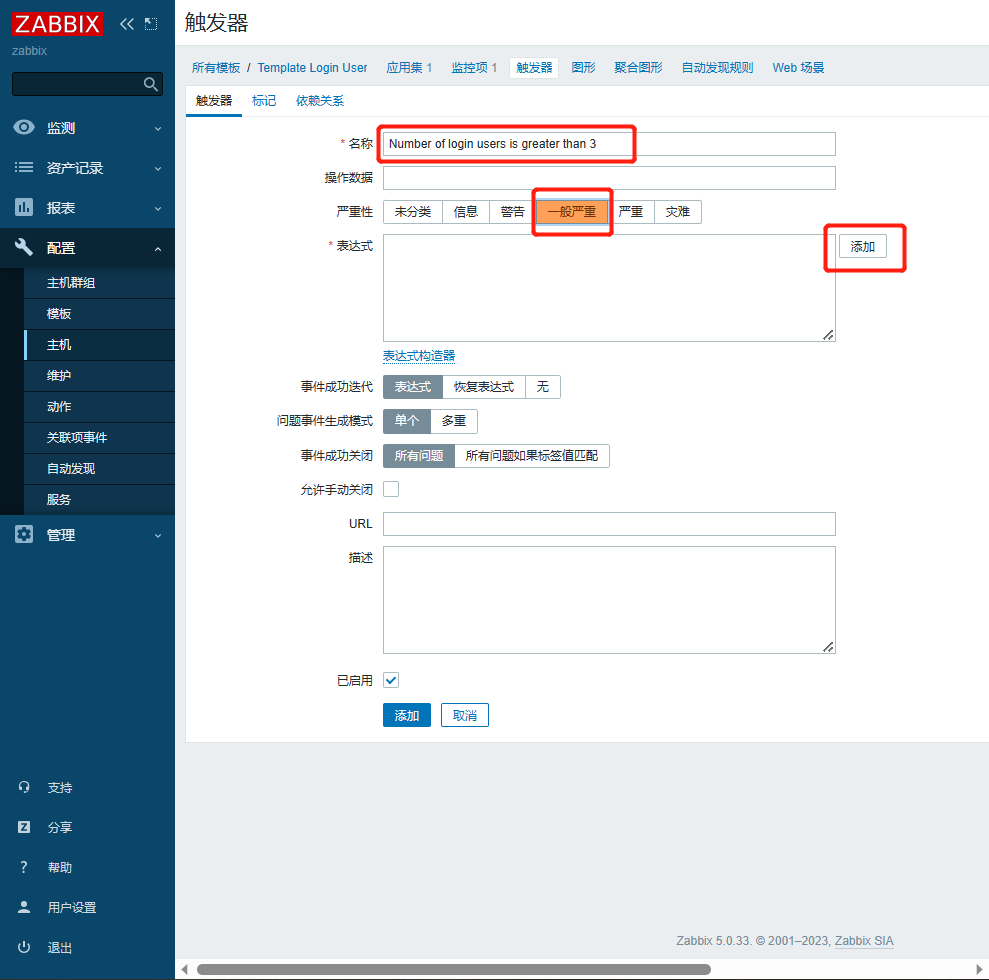
Task: Expand the 监测 menu chevron
Action: [158, 129]
